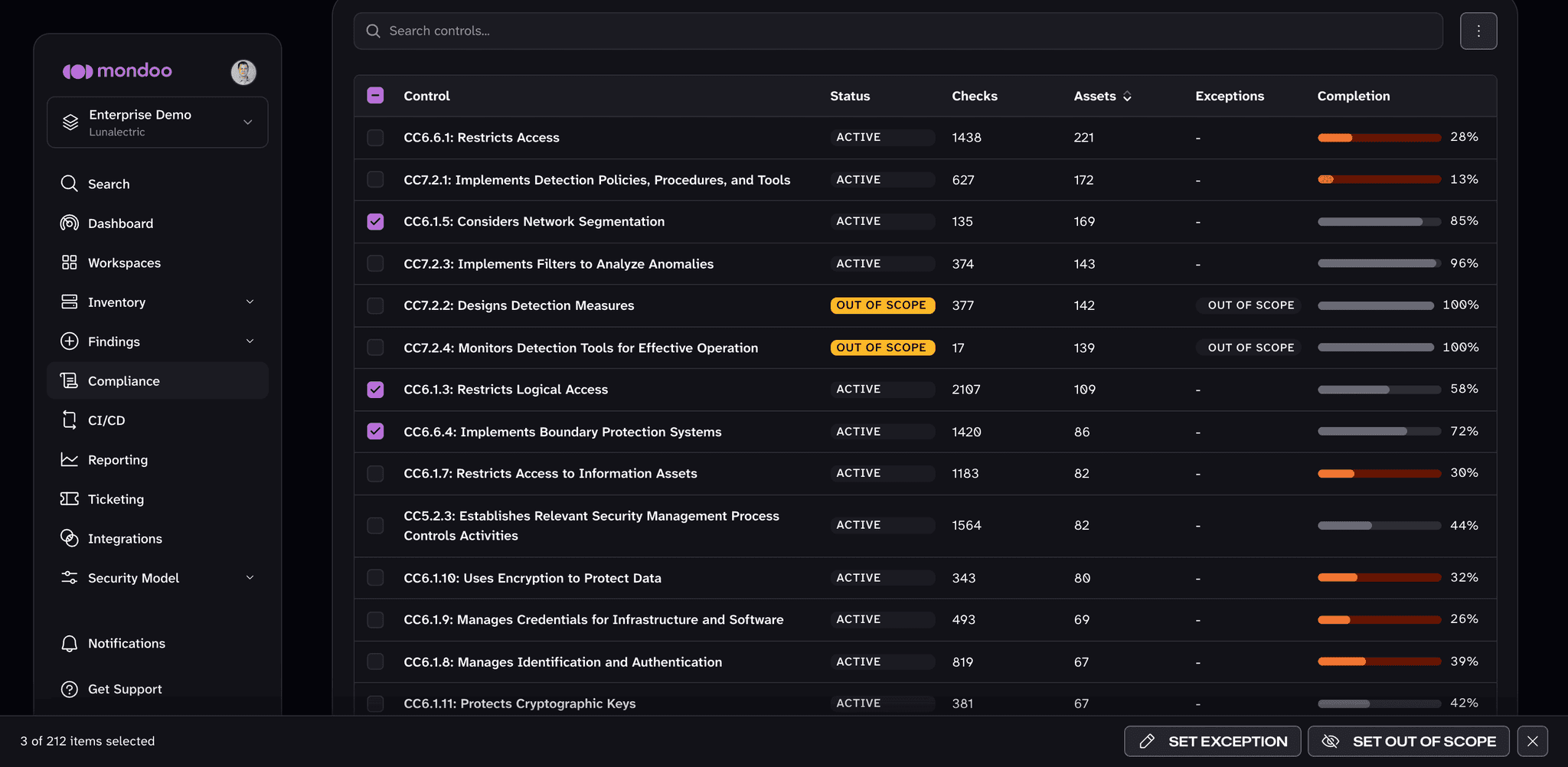Click the Mondoo logo
The height and width of the screenshot is (767, 1568).
tap(117, 71)
